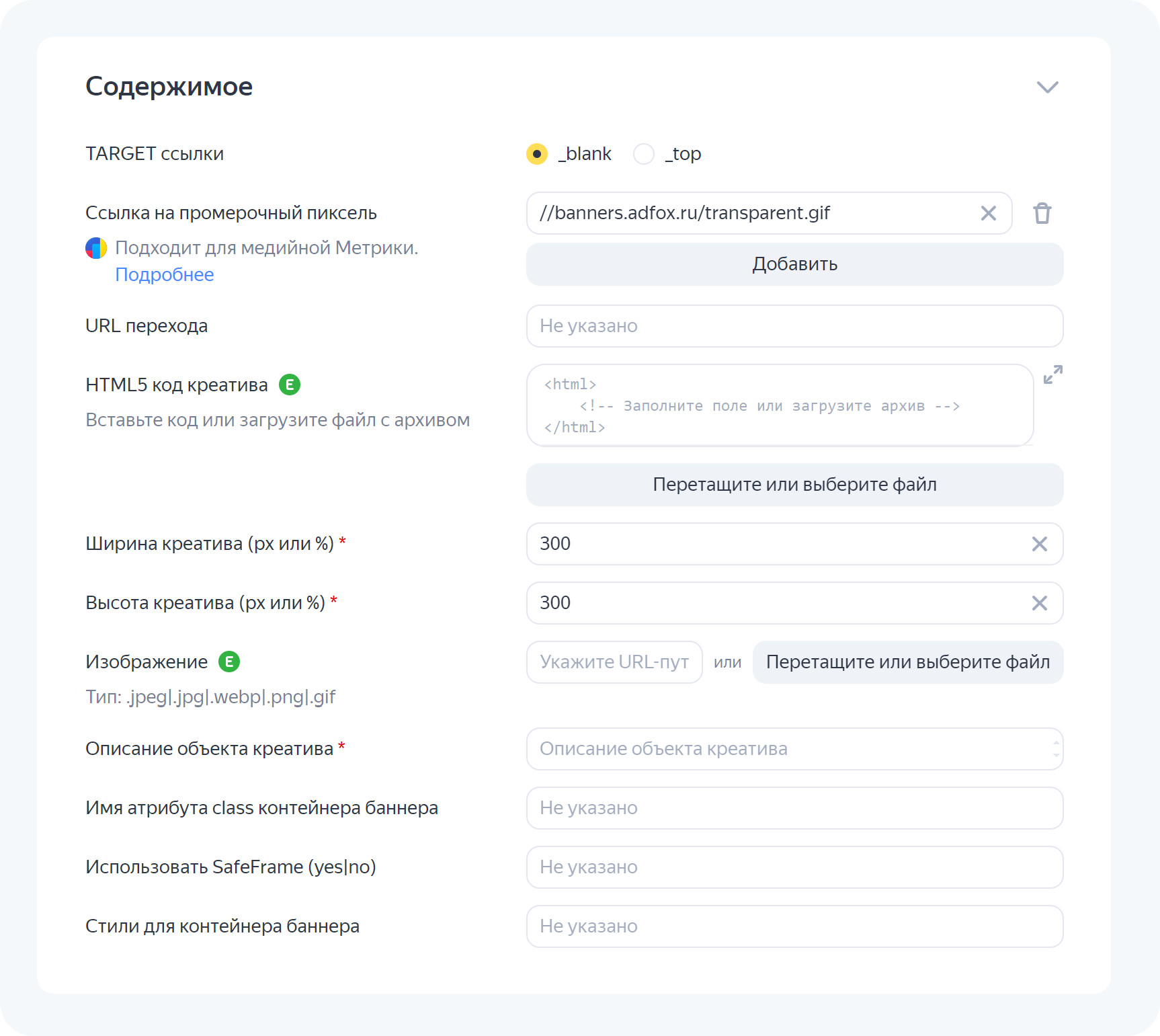Delete the measurement pixel link row
Screen dimensions: 1160x1036
tap(1042, 213)
